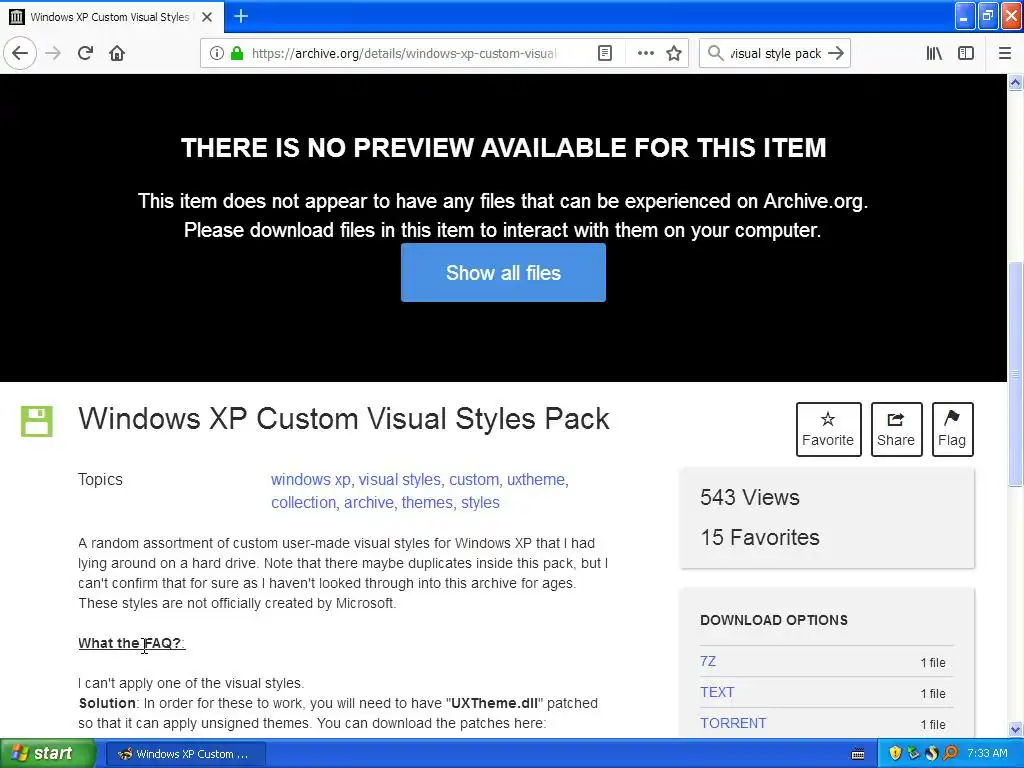Open the styles topic link
The image size is (1024, 768).
(480, 502)
